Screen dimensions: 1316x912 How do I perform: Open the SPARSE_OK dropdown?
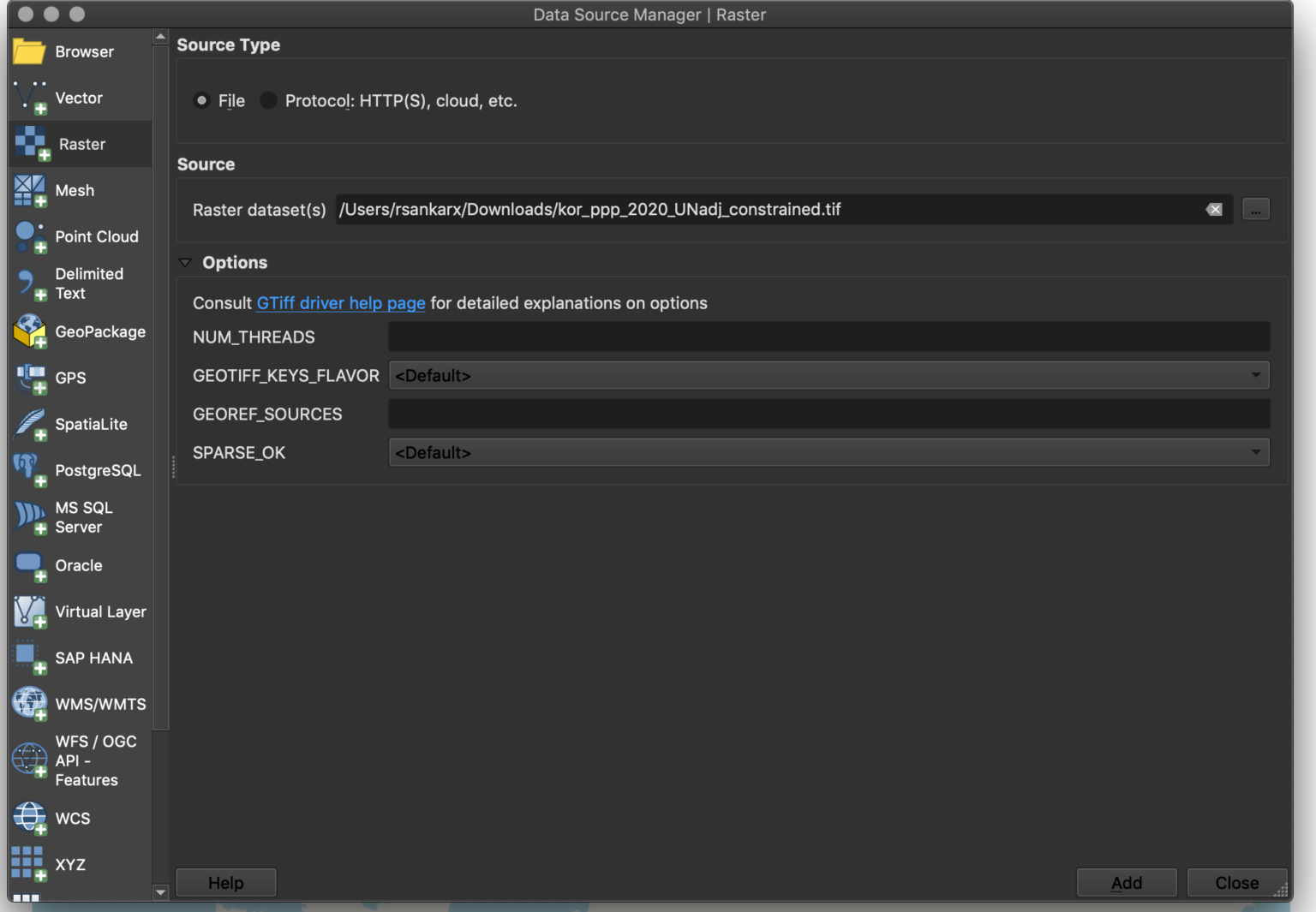828,453
